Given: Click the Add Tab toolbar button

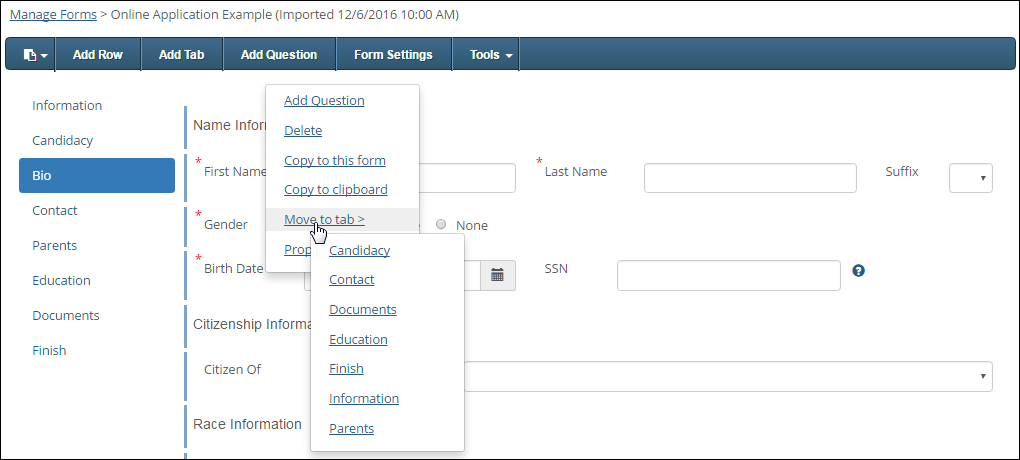Looking at the screenshot, I should 181,55.
